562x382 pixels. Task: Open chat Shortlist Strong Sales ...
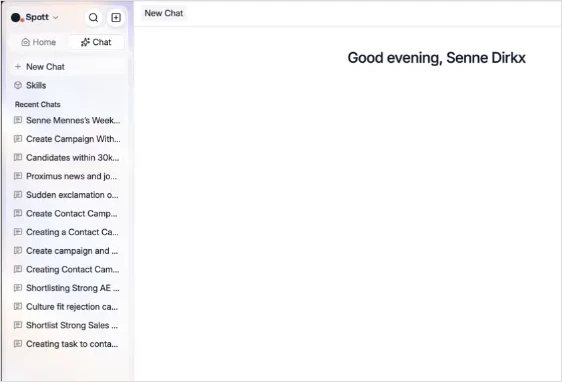(x=69, y=325)
